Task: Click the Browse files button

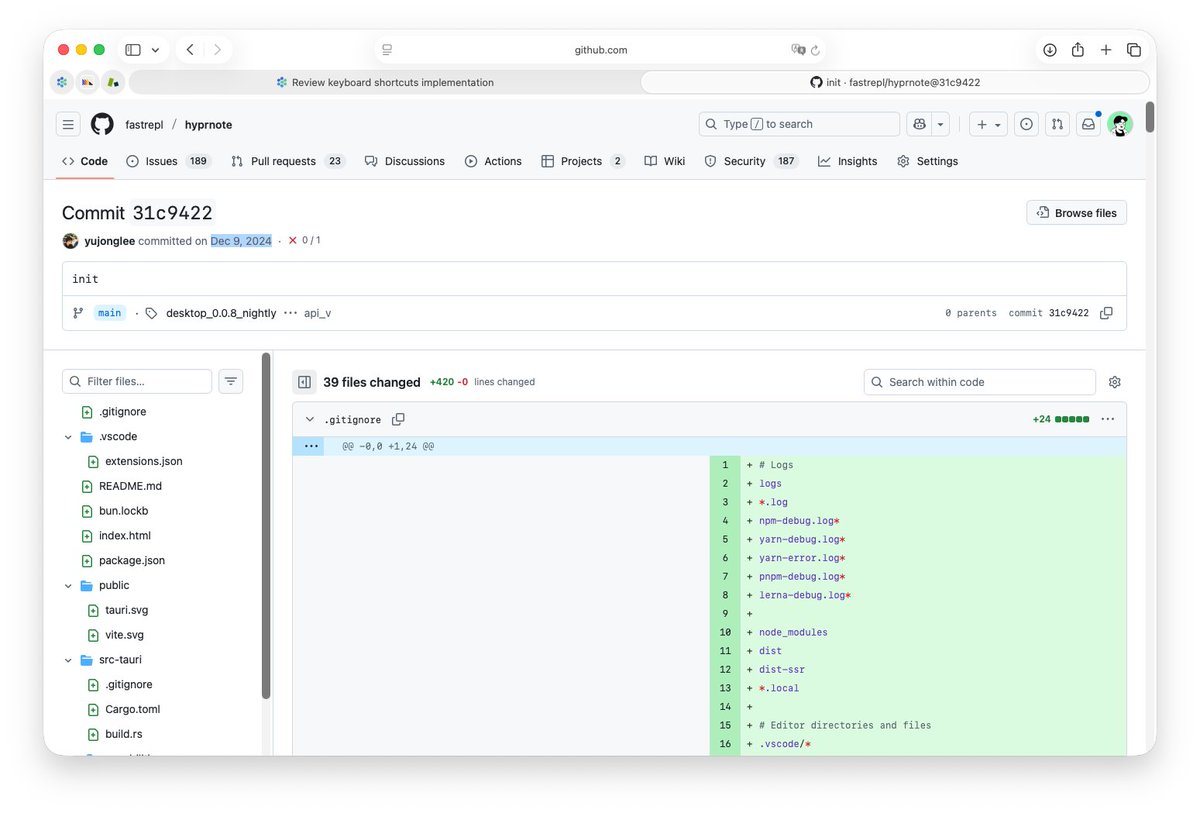Action: click(1076, 213)
